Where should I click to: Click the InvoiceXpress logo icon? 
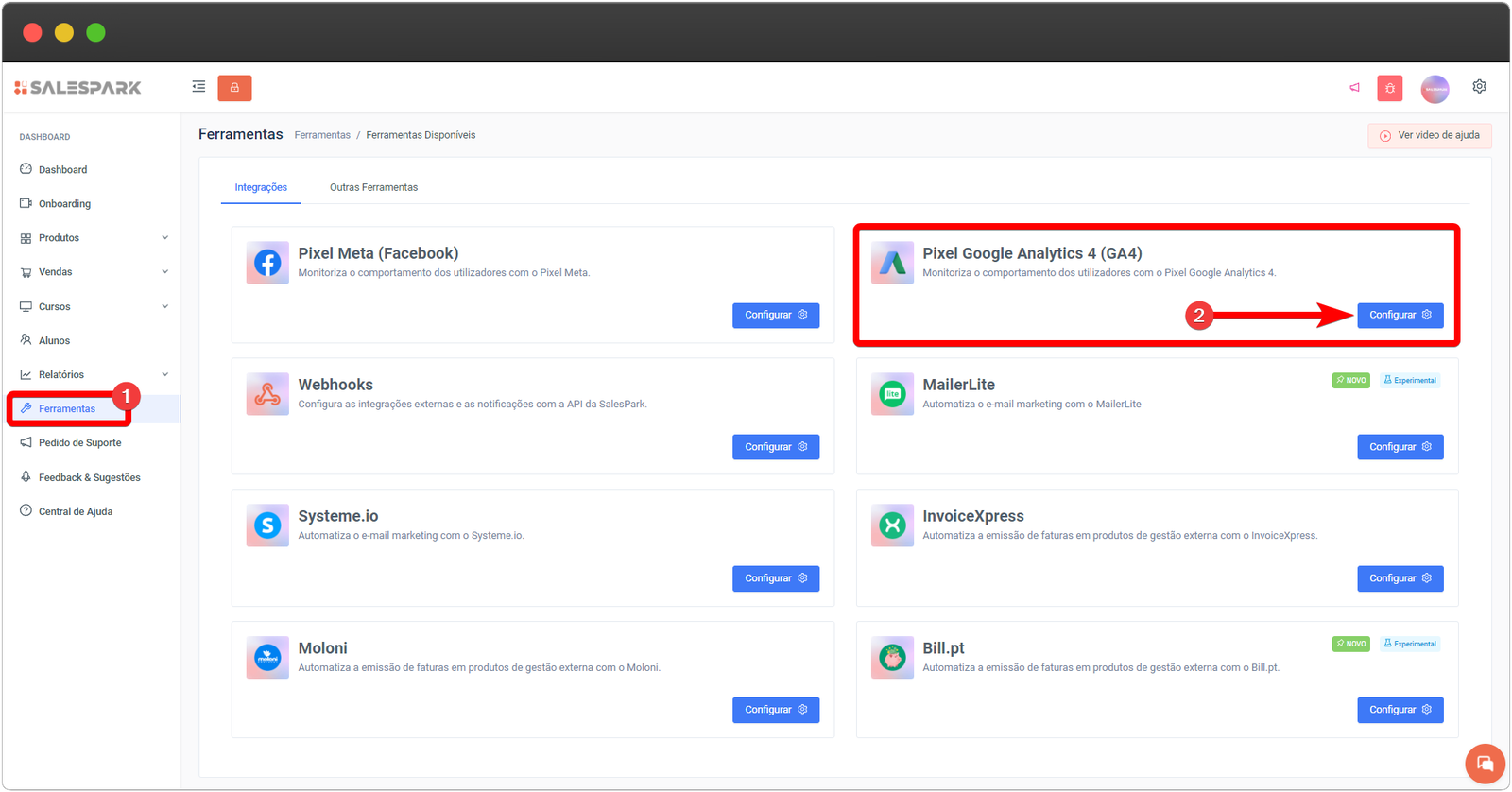pos(892,525)
